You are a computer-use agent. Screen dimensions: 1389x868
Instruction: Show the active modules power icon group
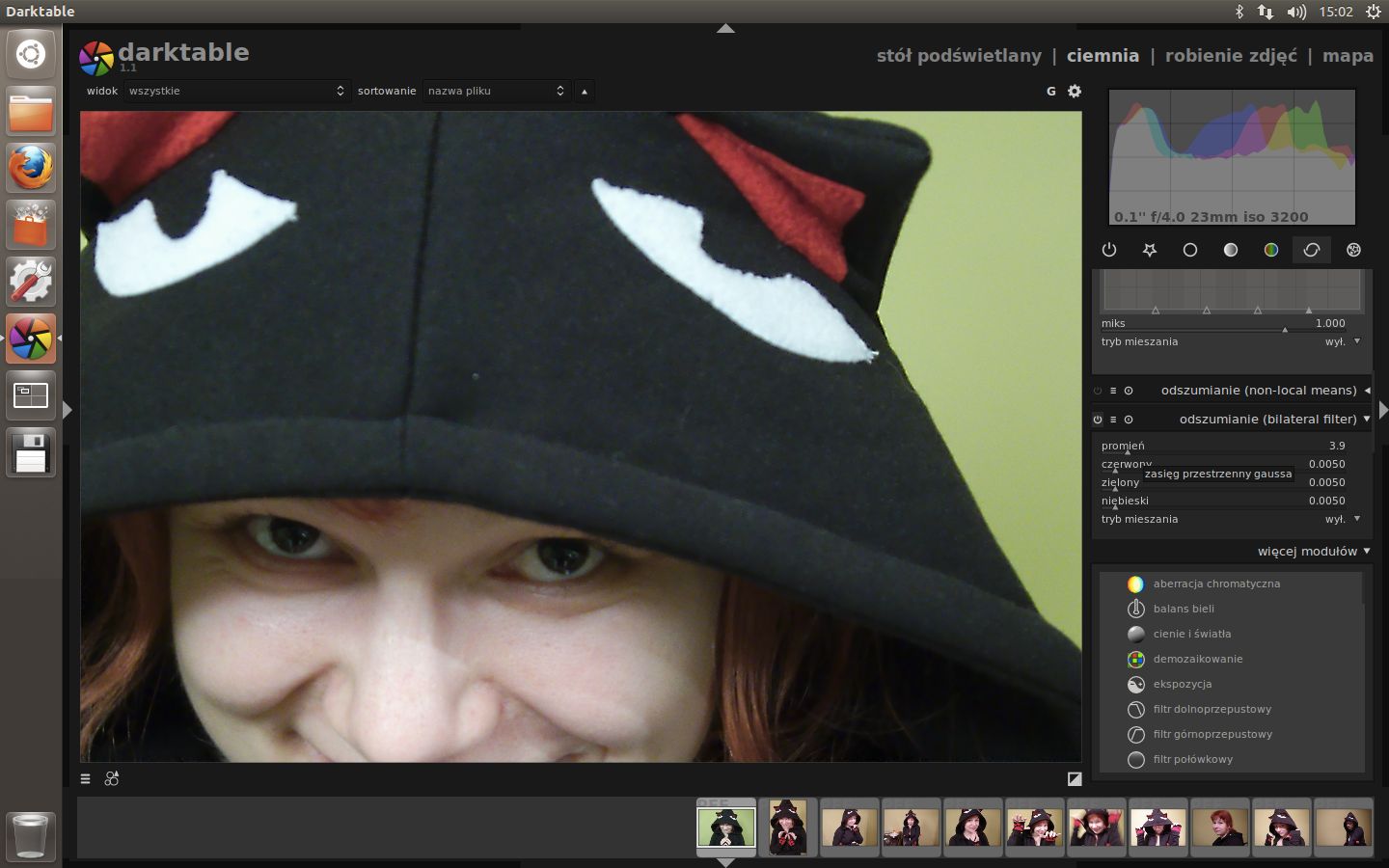[x=1108, y=250]
